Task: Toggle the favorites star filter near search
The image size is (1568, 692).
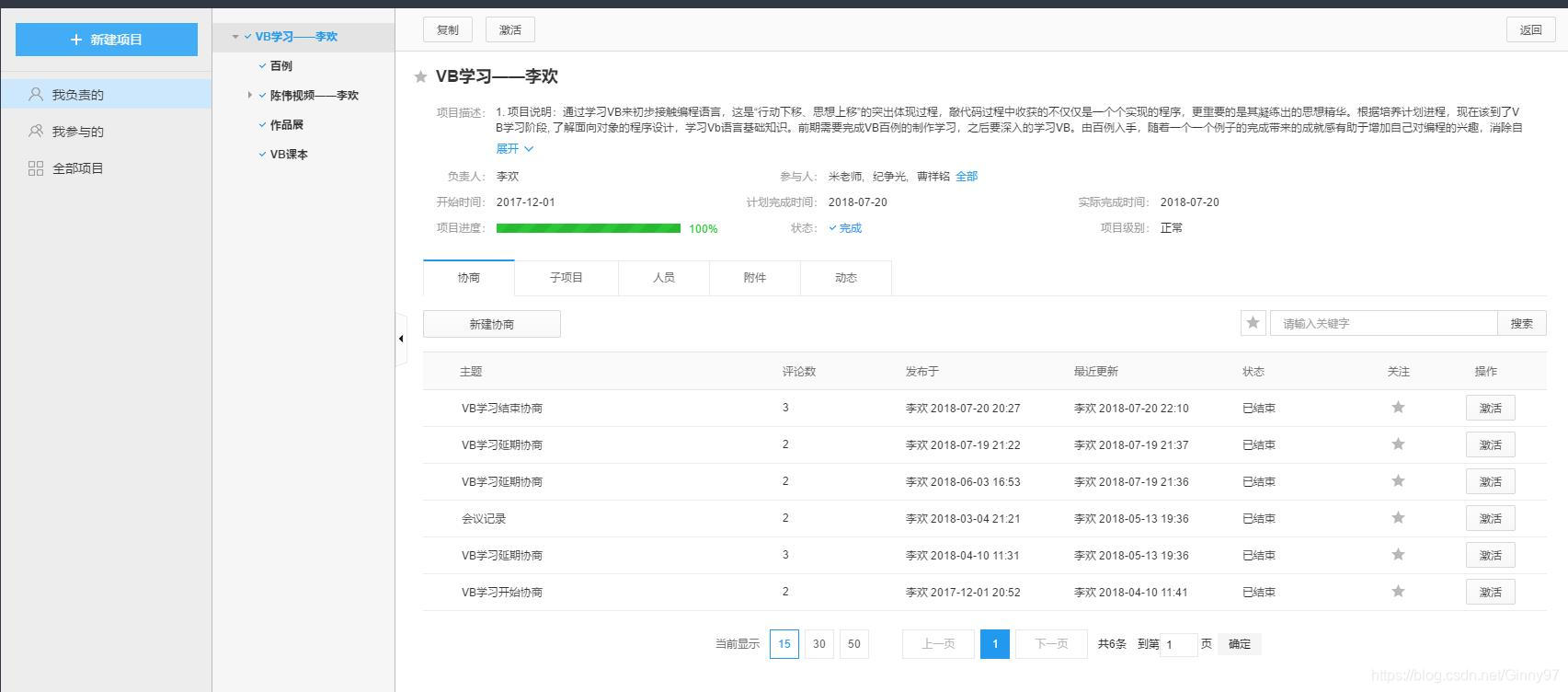Action: pos(1253,323)
